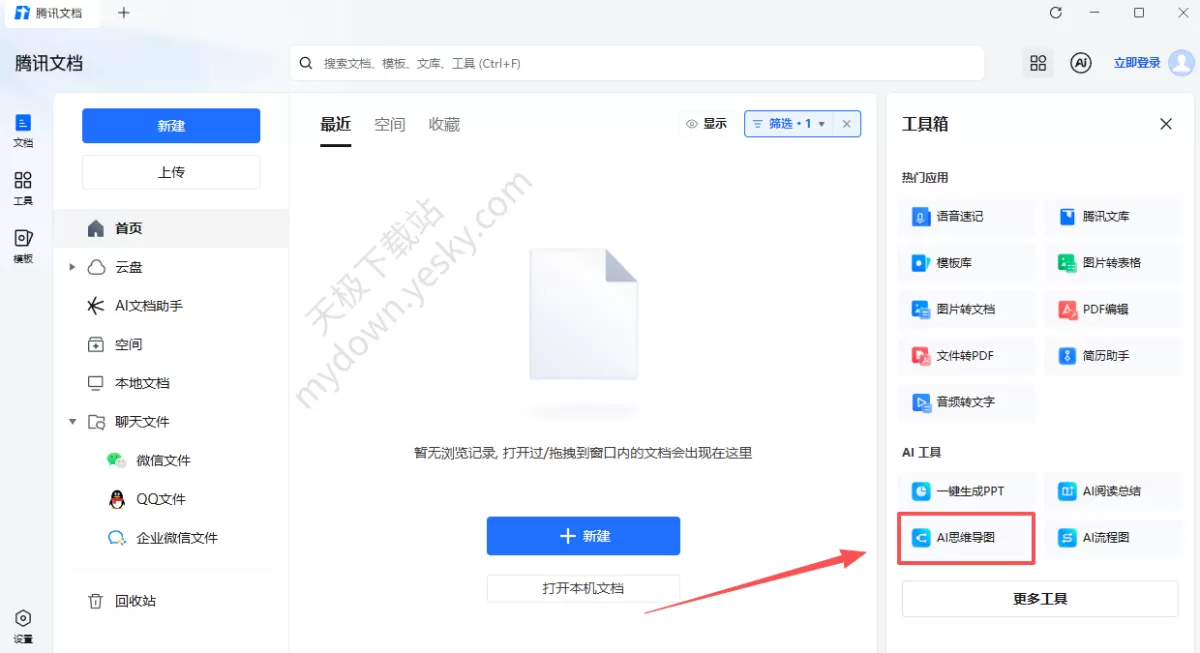Switch to the 空间 tab
Screen dimensions: 1200x653
point(390,124)
